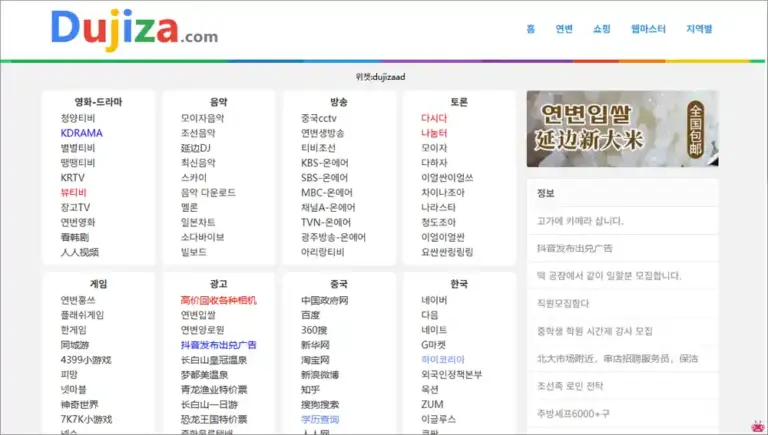
Task: Open the 외국인정책본부 link
Action: (x=452, y=375)
